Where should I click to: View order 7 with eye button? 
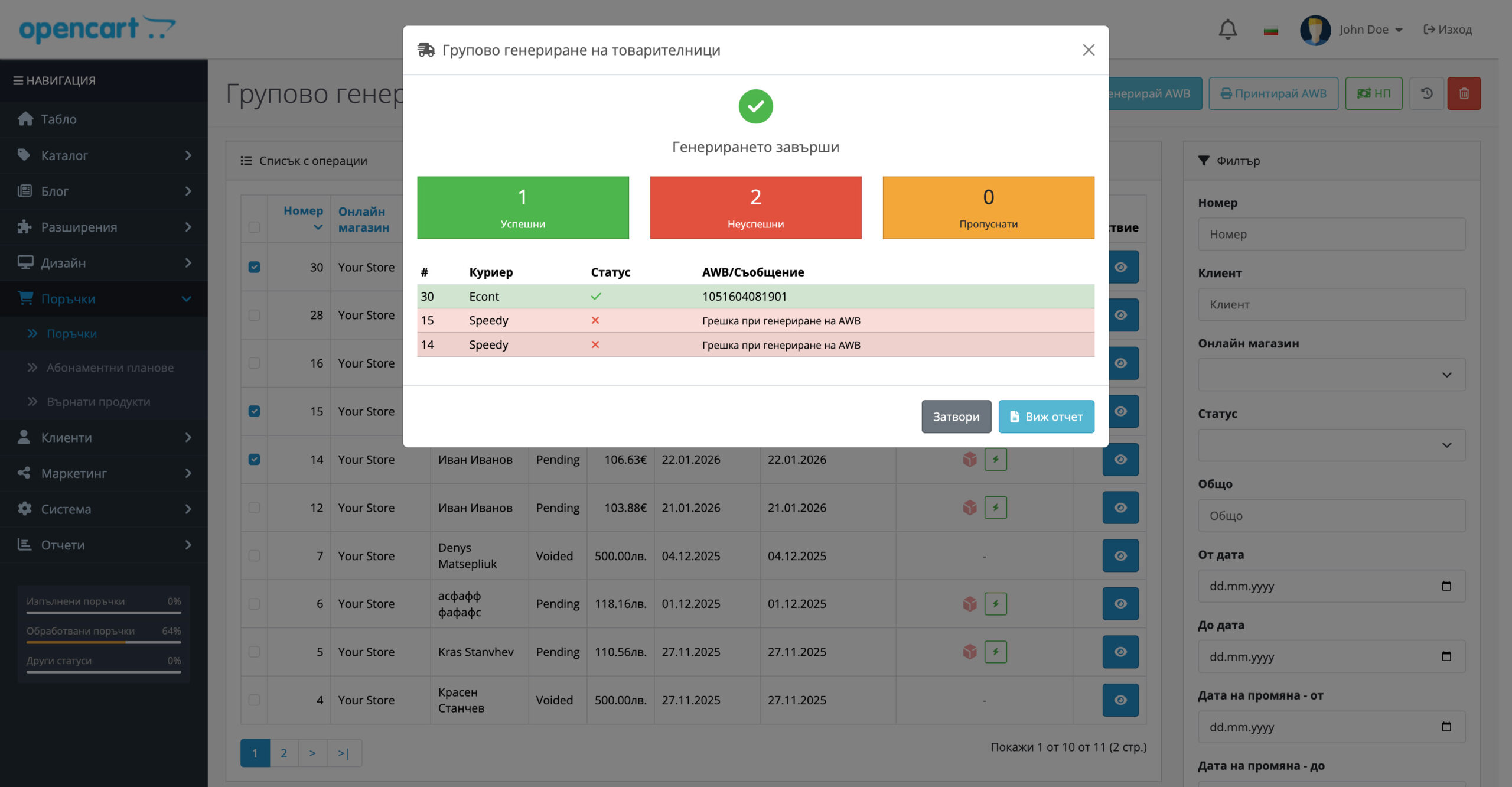pos(1120,556)
